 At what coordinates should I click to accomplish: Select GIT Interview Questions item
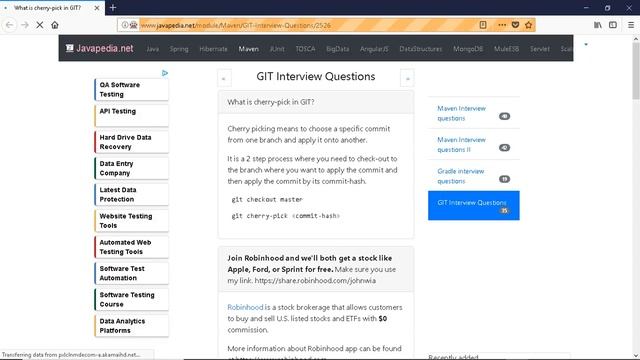coord(474,205)
